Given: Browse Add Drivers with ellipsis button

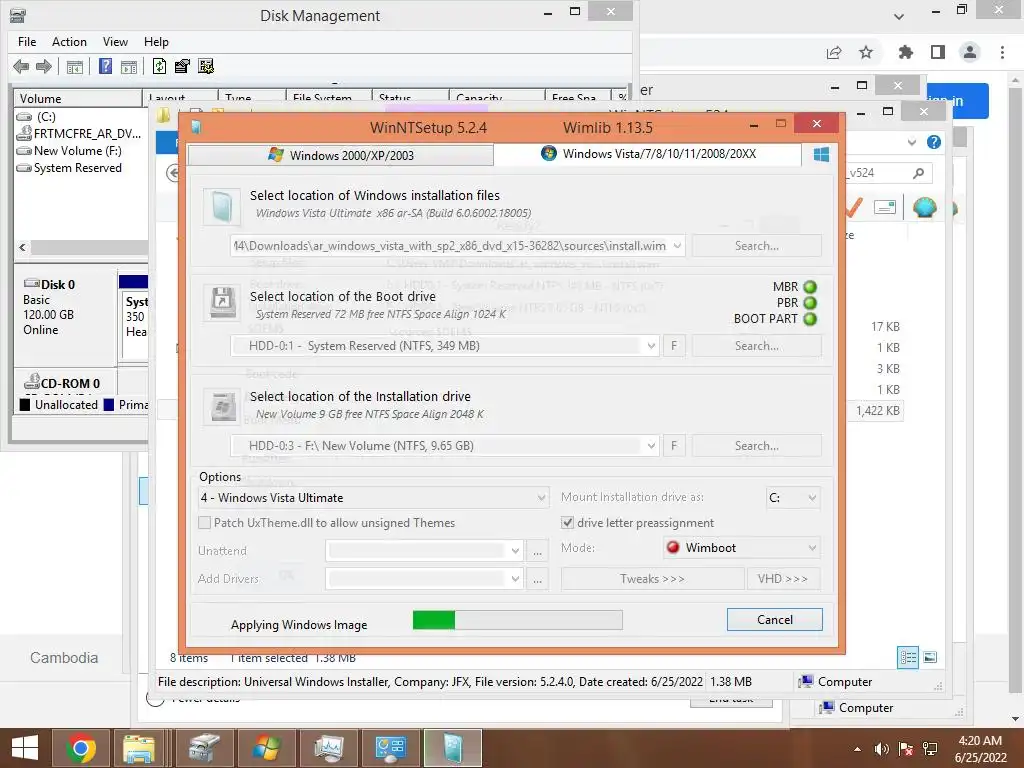Looking at the screenshot, I should click(x=537, y=579).
